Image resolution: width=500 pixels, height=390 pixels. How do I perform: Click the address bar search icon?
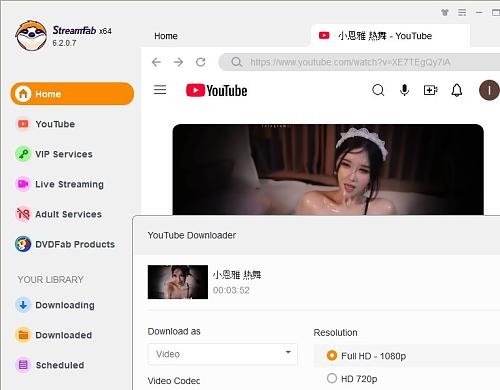tap(237, 62)
